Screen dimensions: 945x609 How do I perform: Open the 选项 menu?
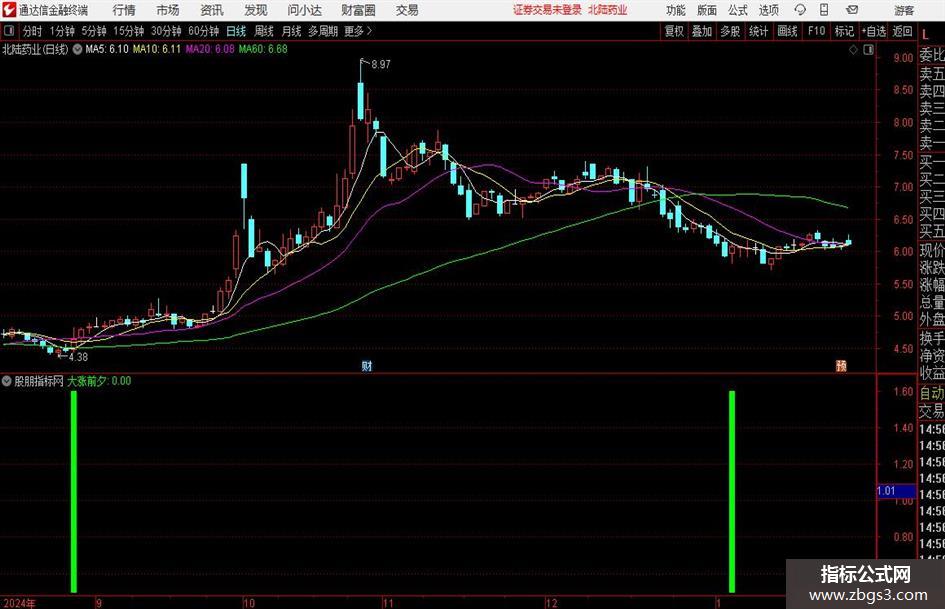pyautogui.click(x=768, y=10)
